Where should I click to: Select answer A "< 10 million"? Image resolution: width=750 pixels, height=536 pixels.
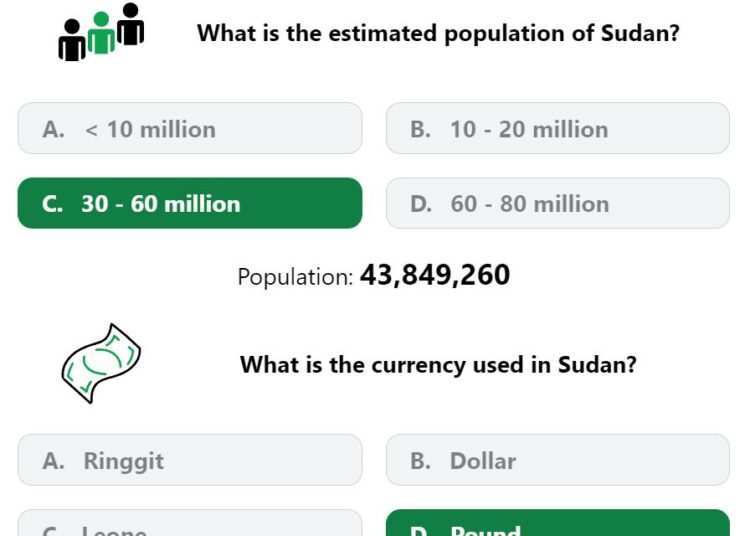click(x=190, y=128)
